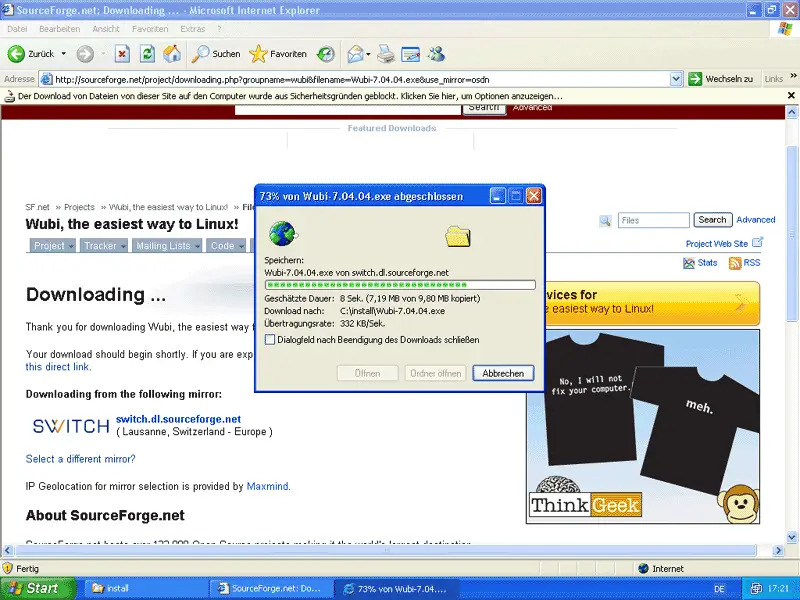
Task: Click the Wechseln zu go button
Action: [x=720, y=79]
